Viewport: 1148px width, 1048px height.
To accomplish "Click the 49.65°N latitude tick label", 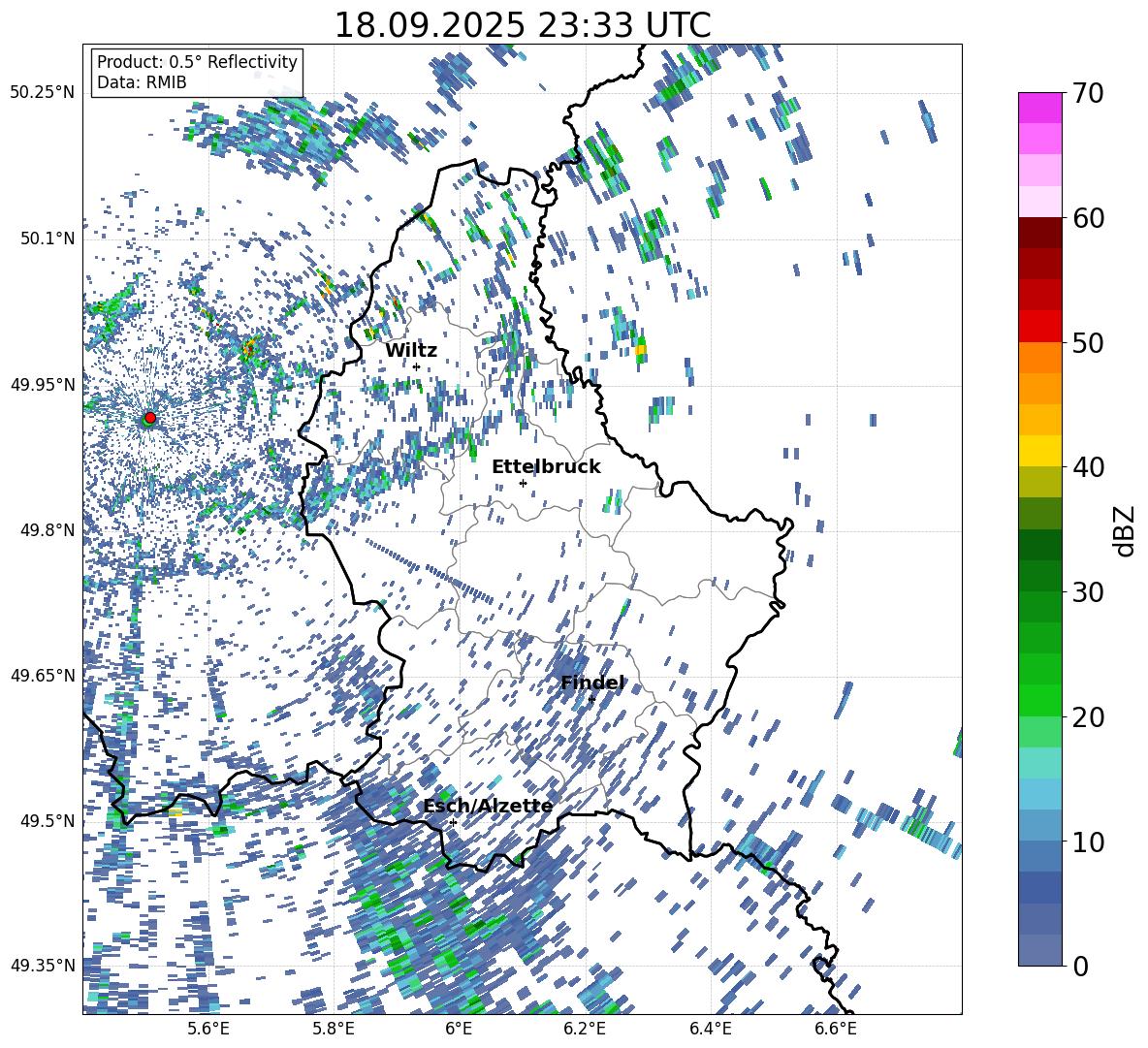I will coord(43,675).
